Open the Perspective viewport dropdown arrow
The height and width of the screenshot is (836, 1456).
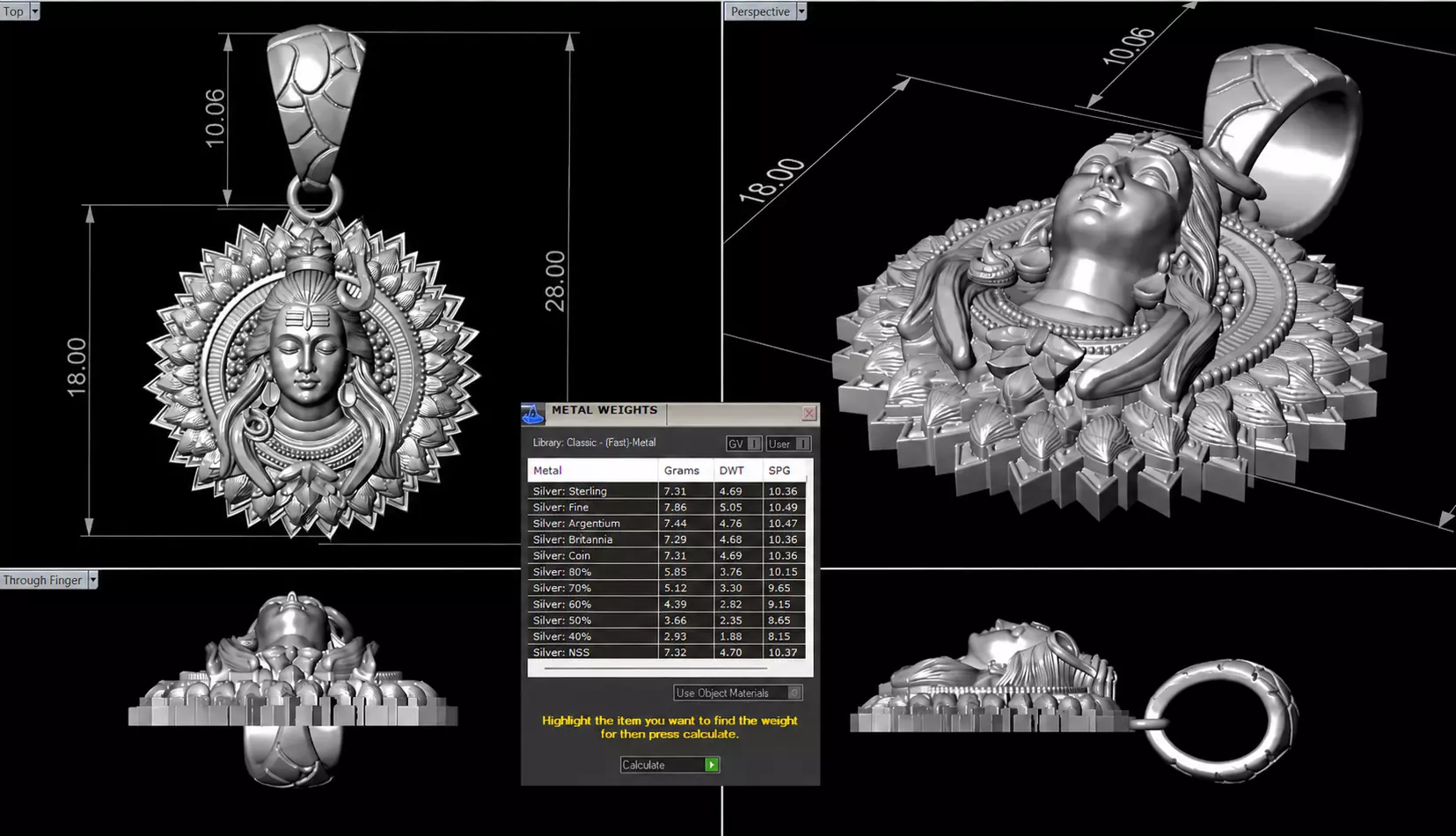[x=801, y=11]
